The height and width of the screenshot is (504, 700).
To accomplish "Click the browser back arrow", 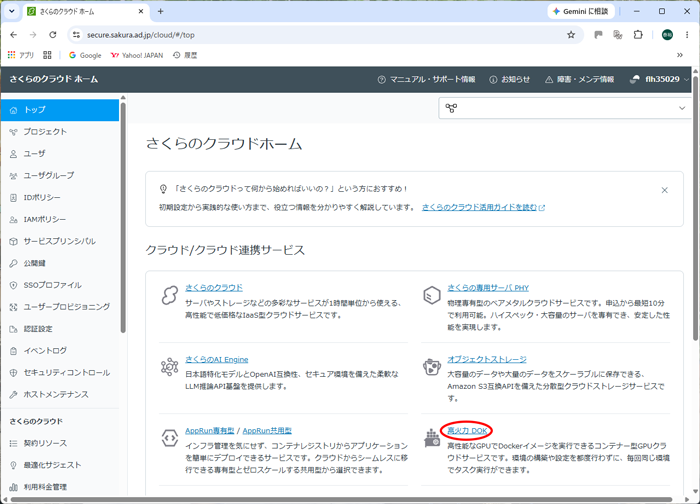I will coord(13,35).
